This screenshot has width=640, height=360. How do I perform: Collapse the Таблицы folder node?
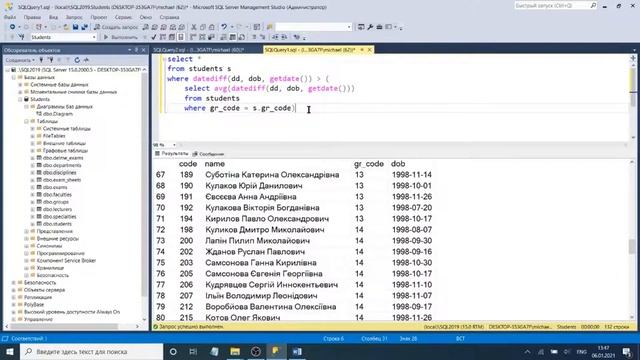click(27, 121)
